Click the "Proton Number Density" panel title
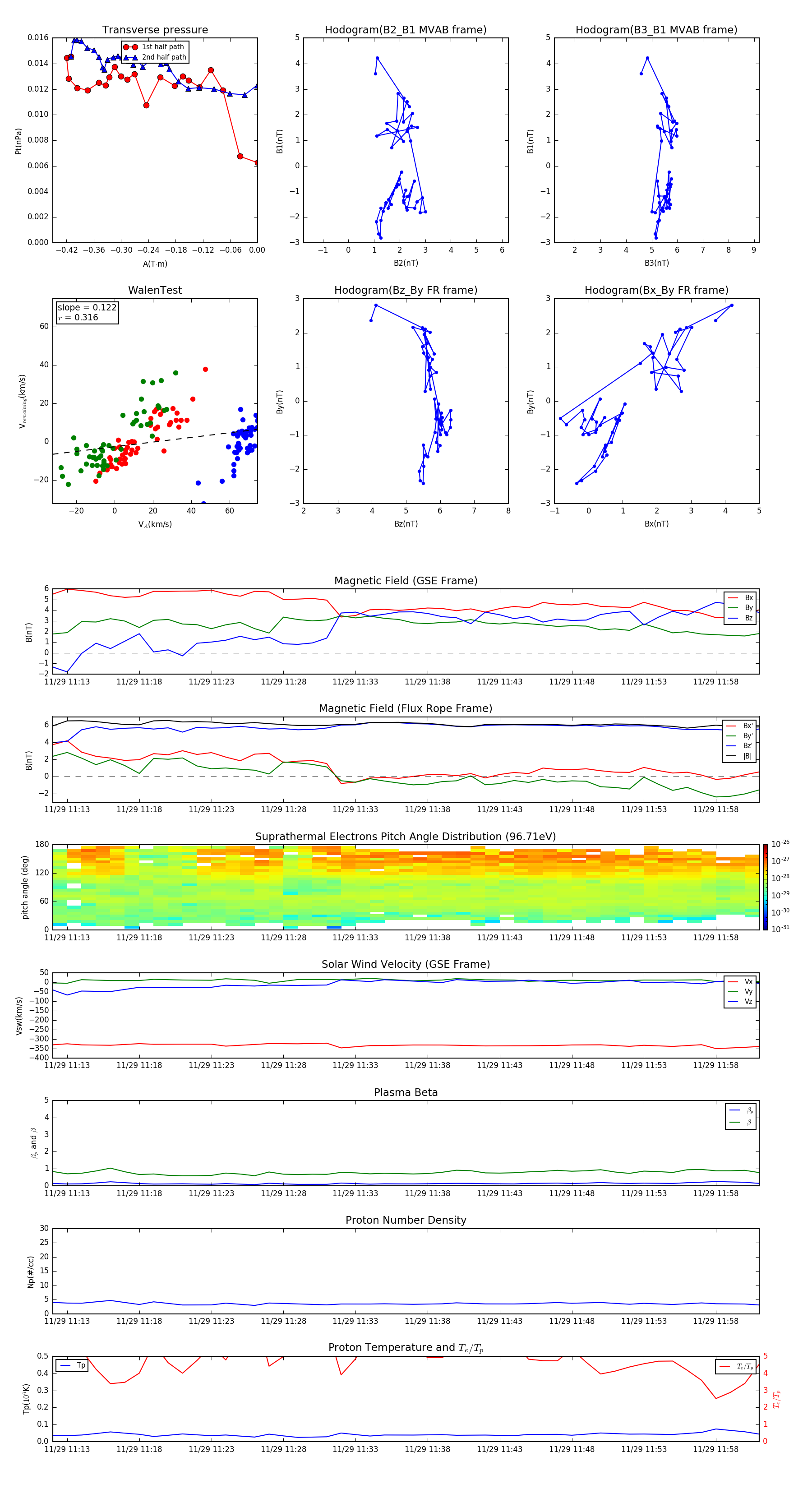 [406, 1220]
